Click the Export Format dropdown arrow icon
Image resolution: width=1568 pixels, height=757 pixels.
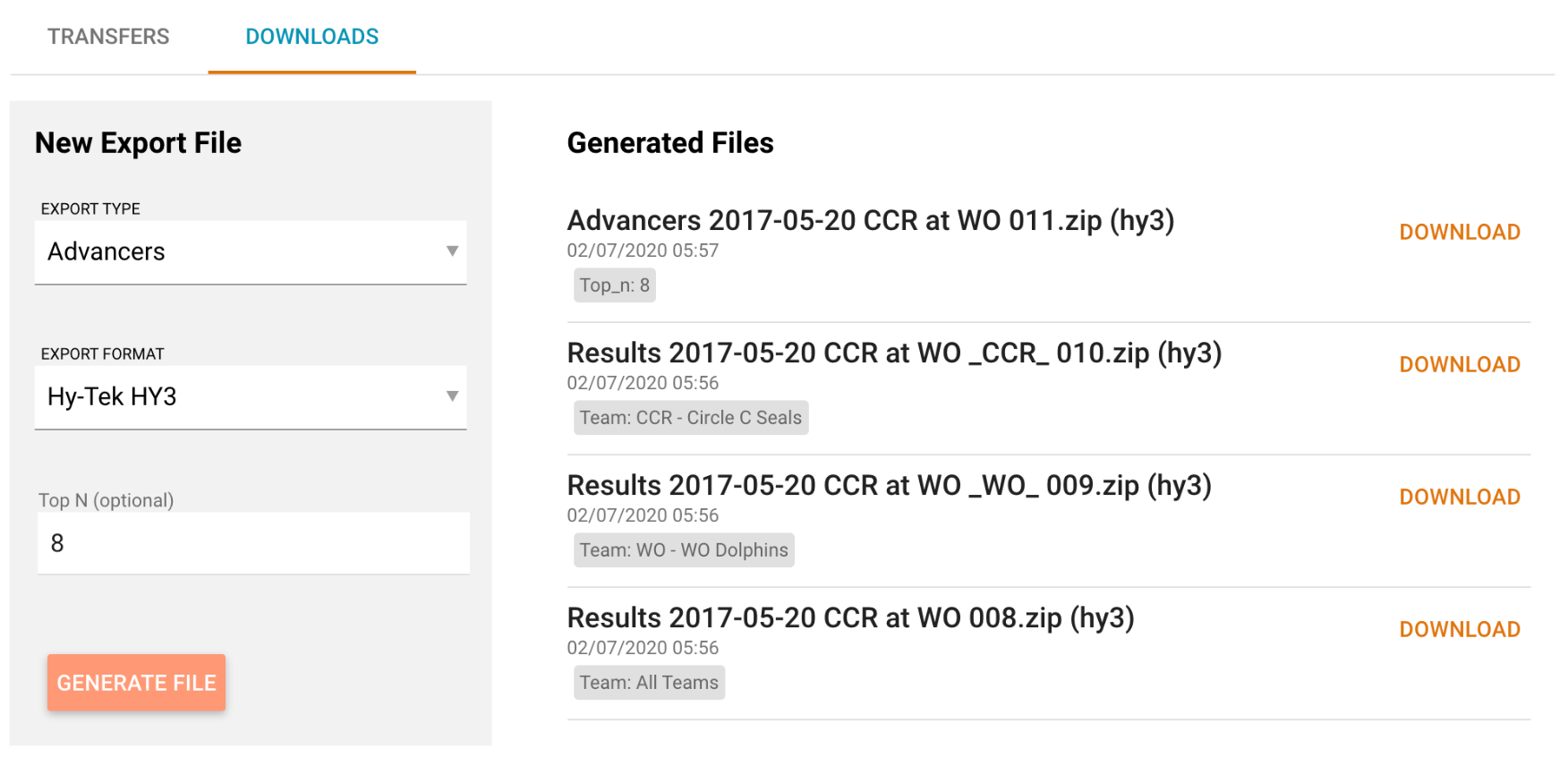[x=452, y=396]
